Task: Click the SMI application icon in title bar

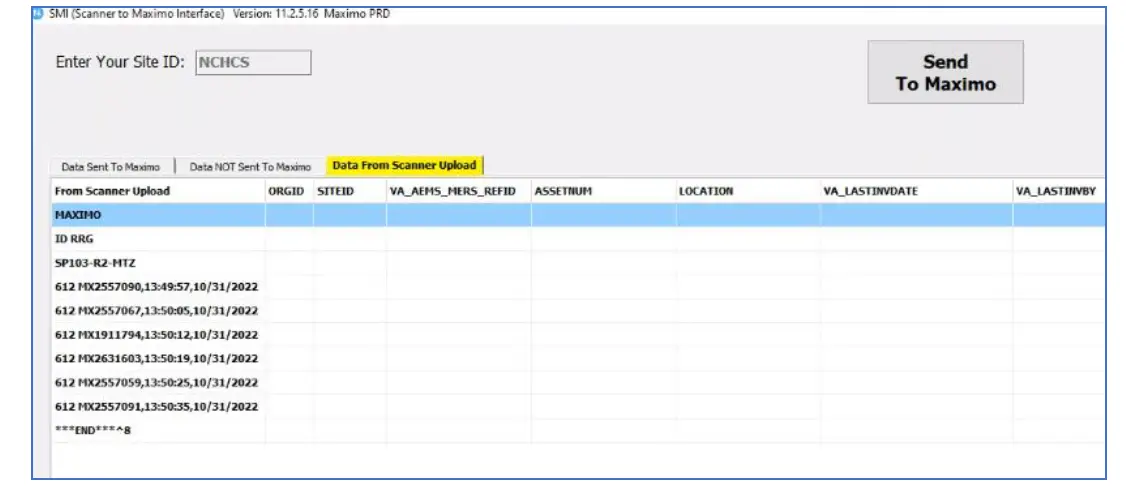Action: [39, 13]
